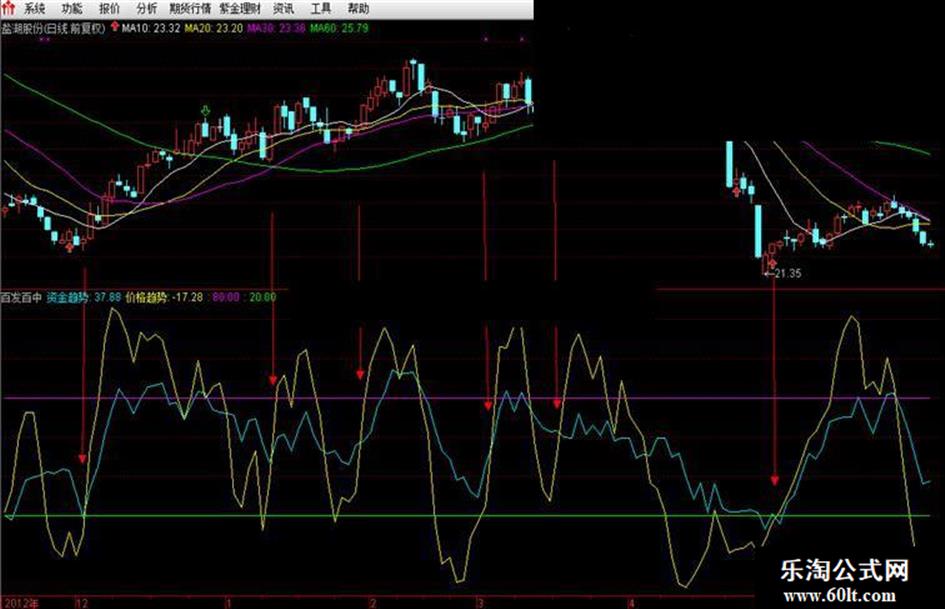Screen dimensions: 945x609
Task: Open the 帮助 menu
Action: coord(359,8)
